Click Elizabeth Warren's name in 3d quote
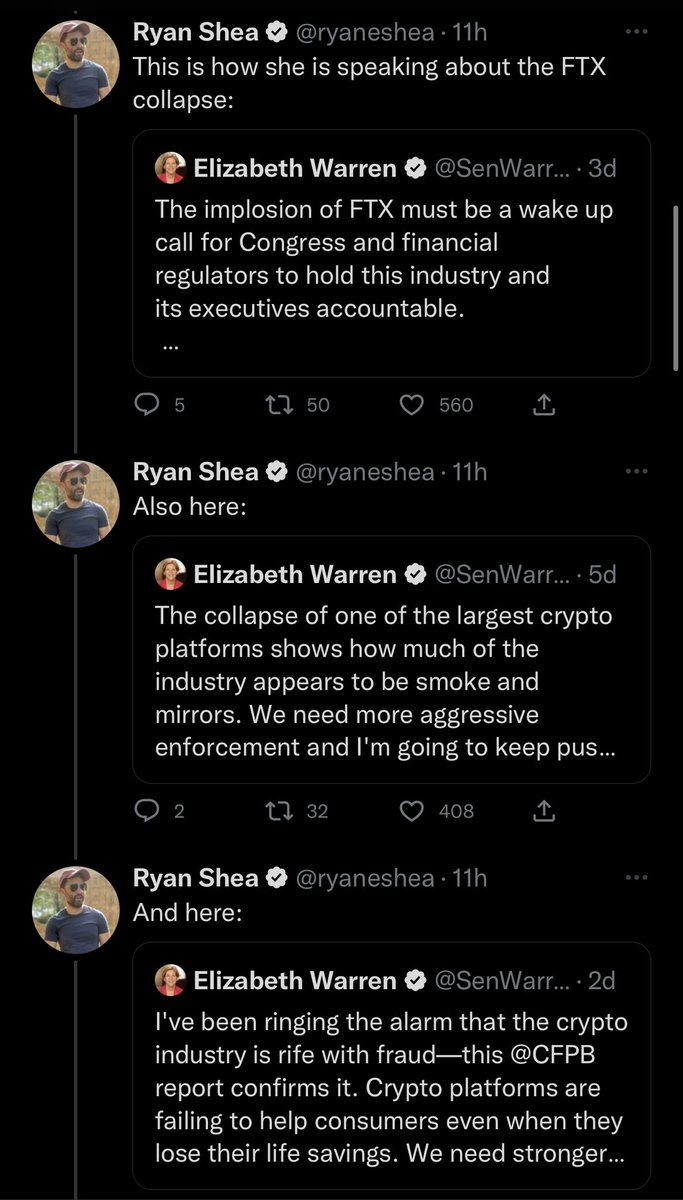683x1200 pixels. [295, 168]
